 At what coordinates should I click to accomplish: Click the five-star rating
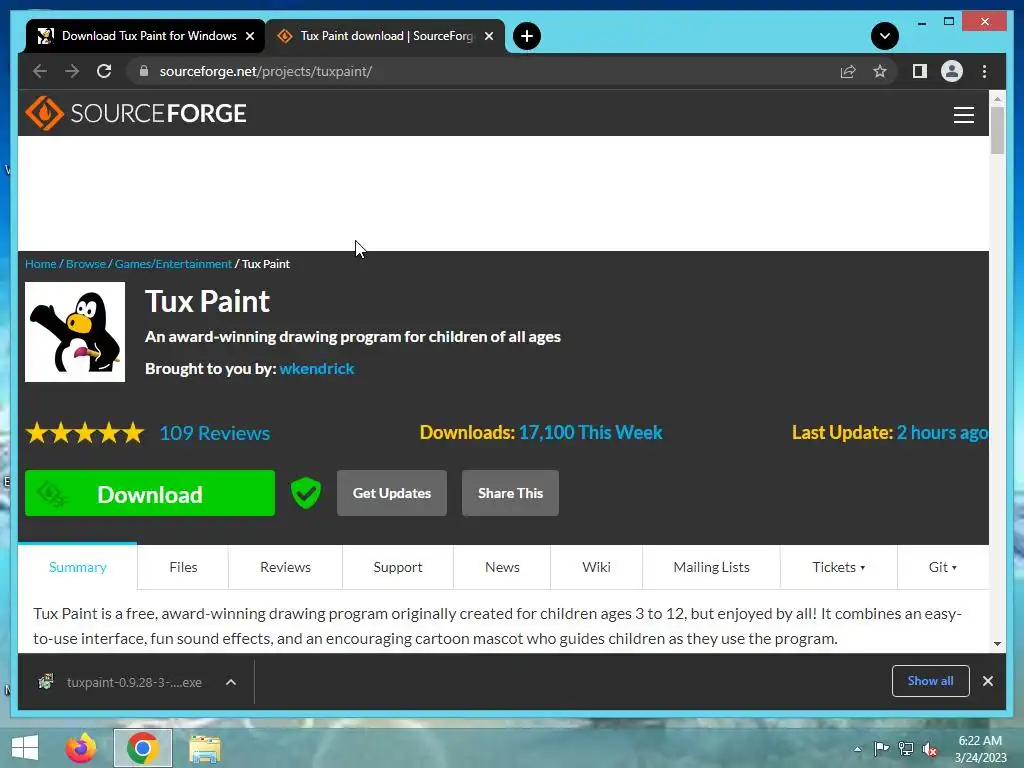[x=85, y=432]
